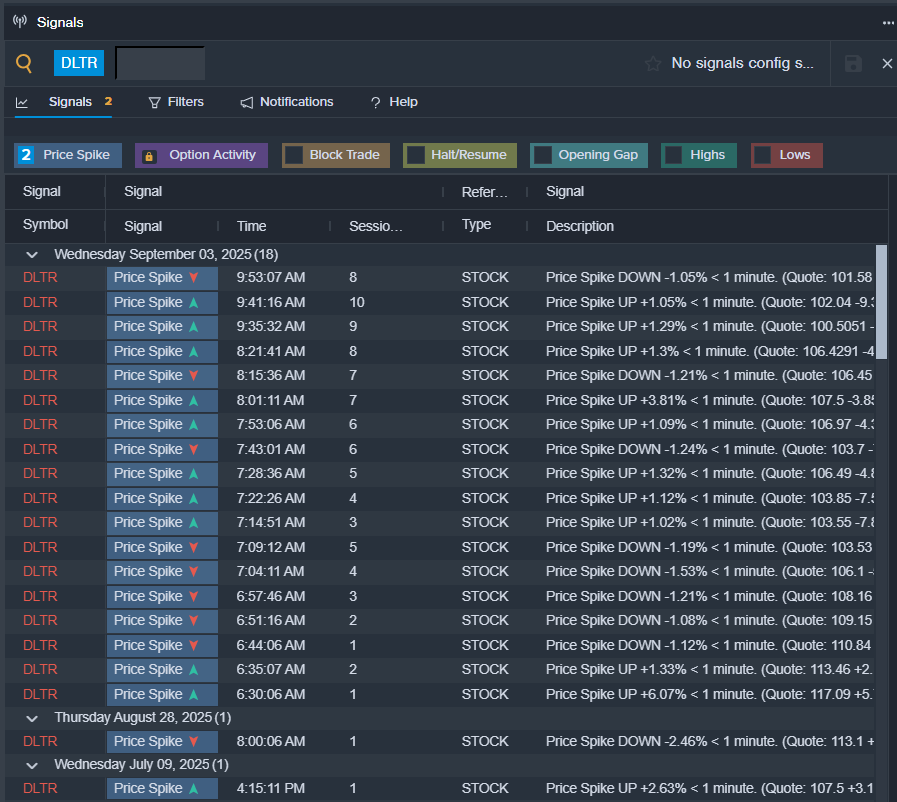
Task: Click the DLTR symbol chip in search bar
Action: pos(79,63)
